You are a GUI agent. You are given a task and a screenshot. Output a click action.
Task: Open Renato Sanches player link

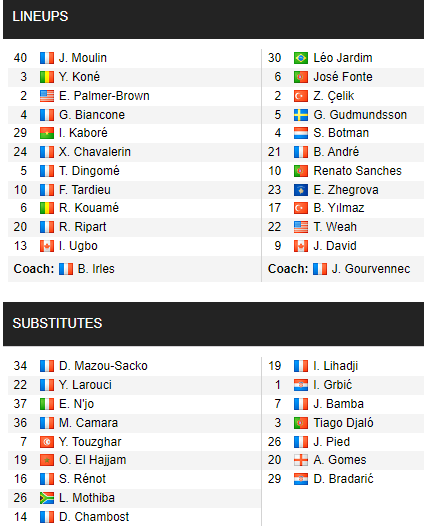tap(358, 171)
